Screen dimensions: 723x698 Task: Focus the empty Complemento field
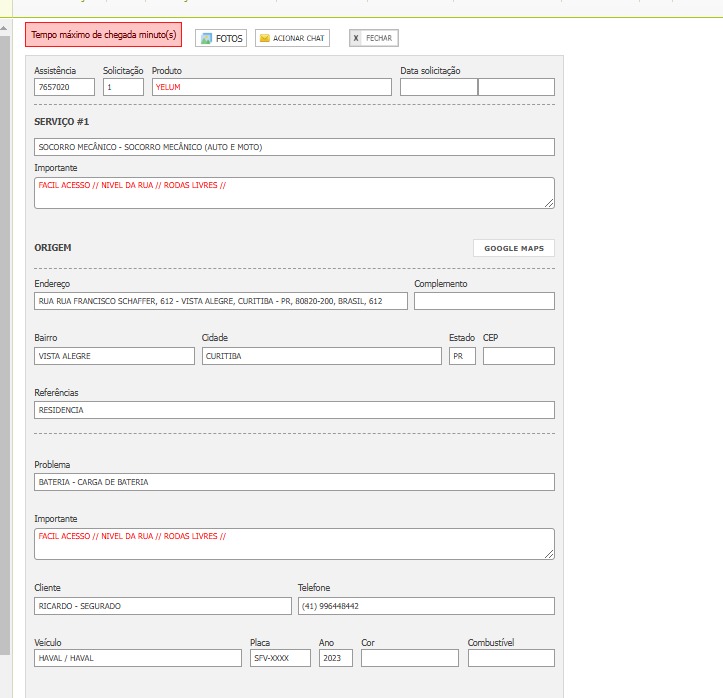[484, 301]
